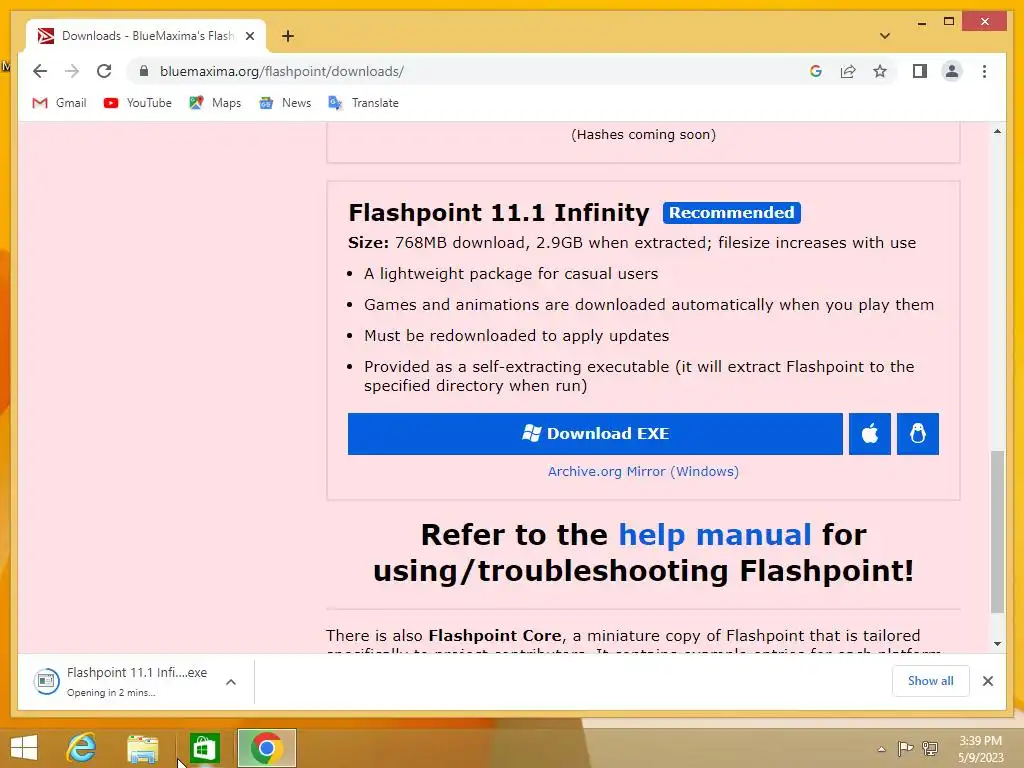
Task: Expand the tab search dropdown arrow
Action: click(885, 36)
